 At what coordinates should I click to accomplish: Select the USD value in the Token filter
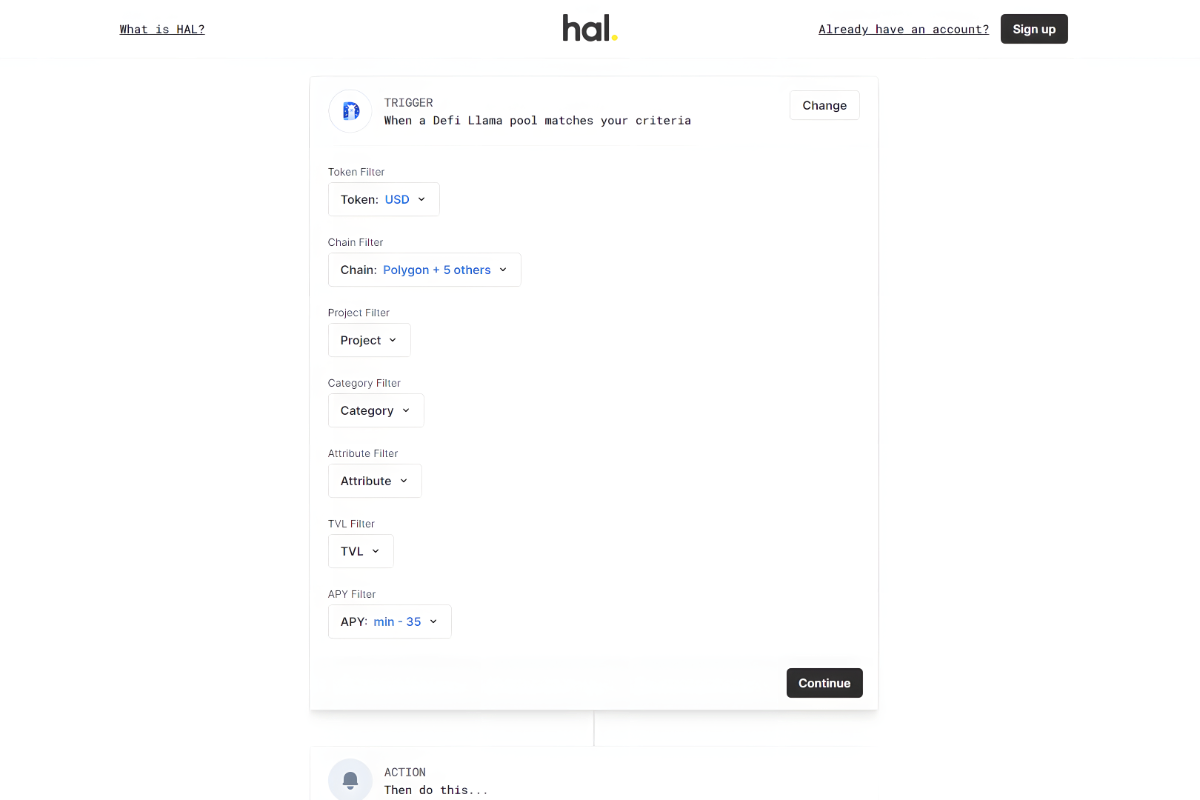click(x=396, y=199)
